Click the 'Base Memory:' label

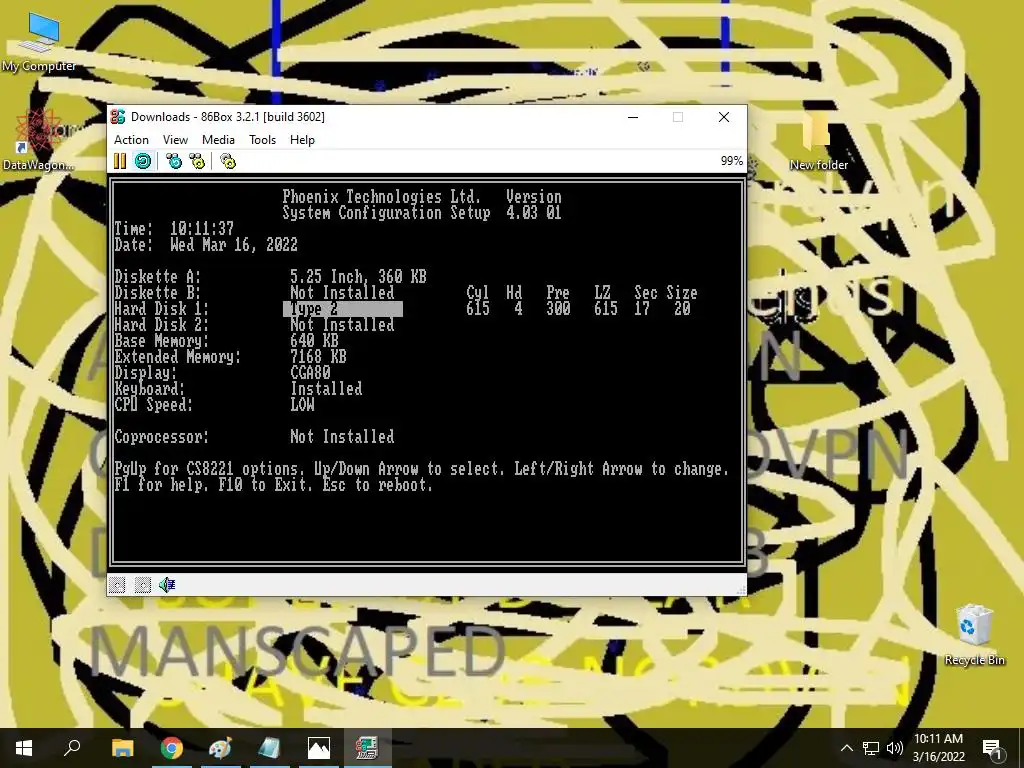[161, 341]
